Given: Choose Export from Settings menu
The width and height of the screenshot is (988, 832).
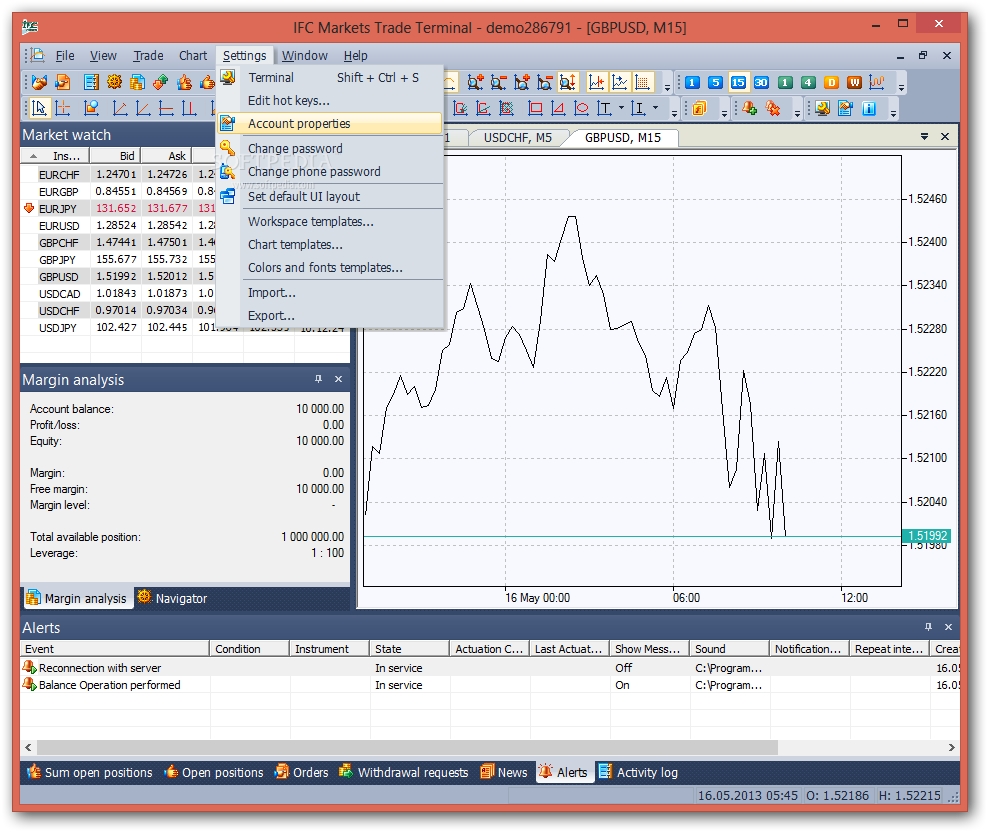Looking at the screenshot, I should coord(330,316).
